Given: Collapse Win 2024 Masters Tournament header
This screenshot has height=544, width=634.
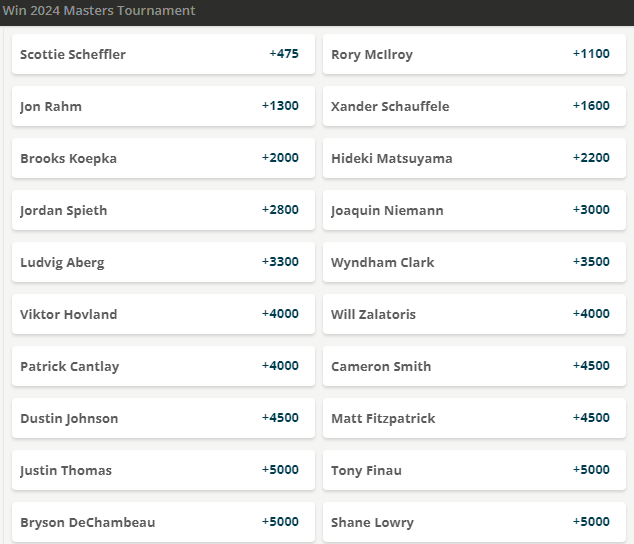Looking at the screenshot, I should tap(316, 11).
